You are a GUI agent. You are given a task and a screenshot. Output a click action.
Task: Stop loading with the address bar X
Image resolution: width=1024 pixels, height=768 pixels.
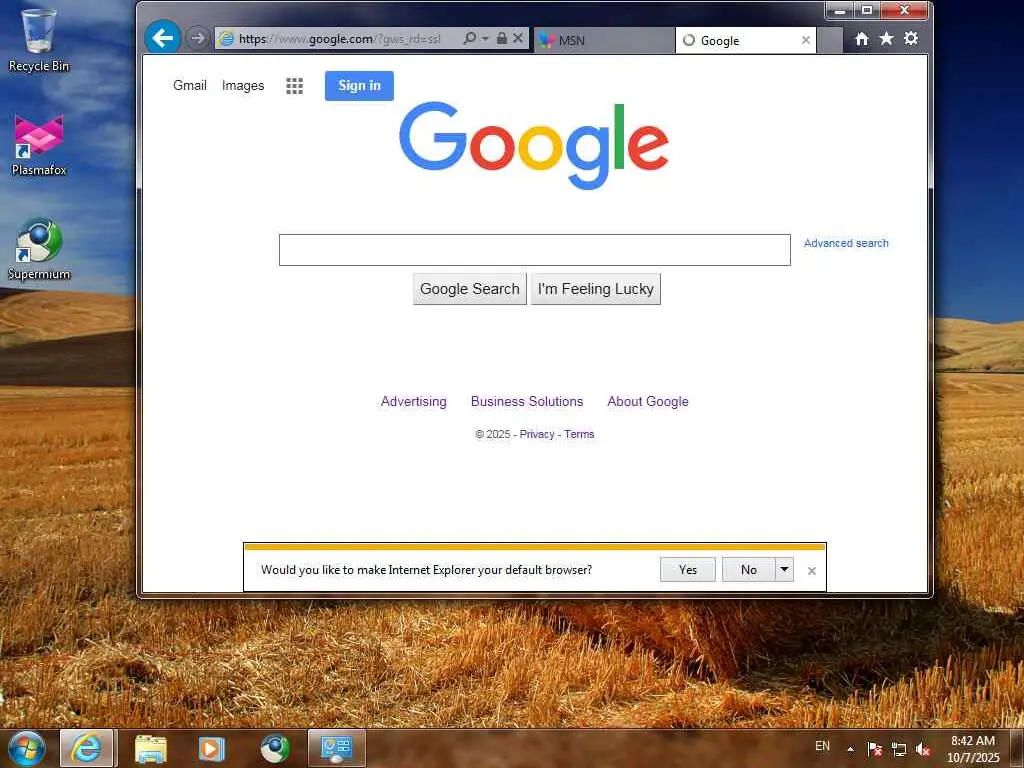(x=518, y=39)
